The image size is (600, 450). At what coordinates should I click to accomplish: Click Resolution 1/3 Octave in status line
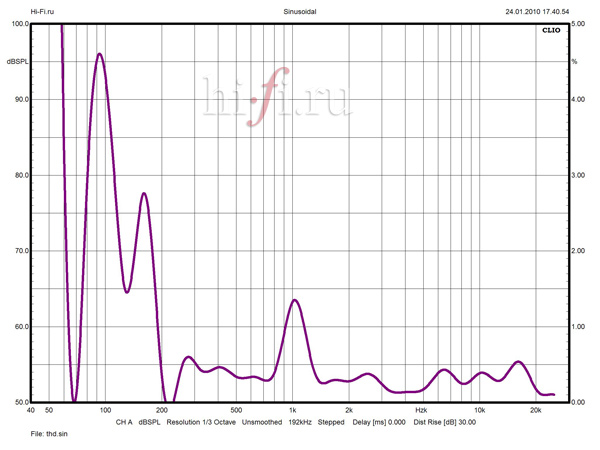tap(201, 423)
